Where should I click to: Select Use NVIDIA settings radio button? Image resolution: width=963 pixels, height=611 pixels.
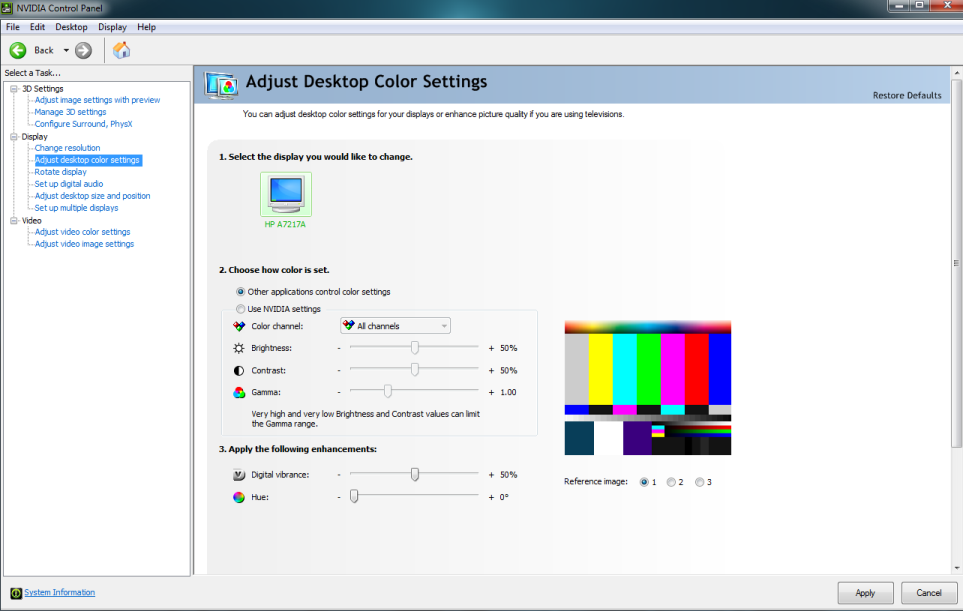tap(240, 309)
